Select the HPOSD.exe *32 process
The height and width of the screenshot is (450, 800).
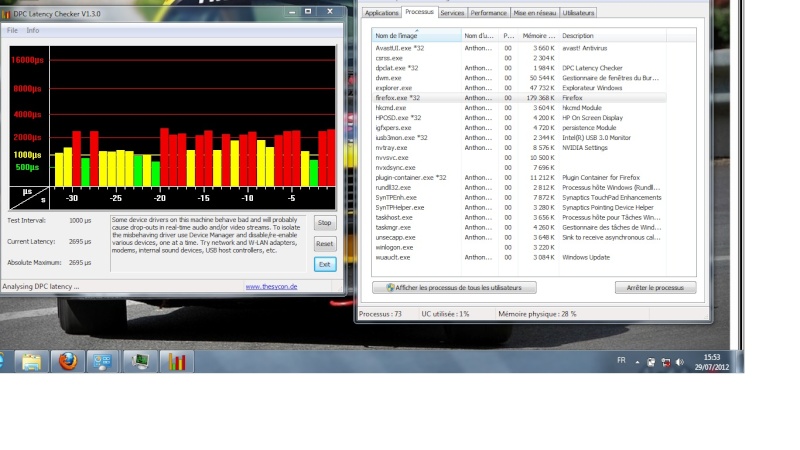pyautogui.click(x=519, y=118)
